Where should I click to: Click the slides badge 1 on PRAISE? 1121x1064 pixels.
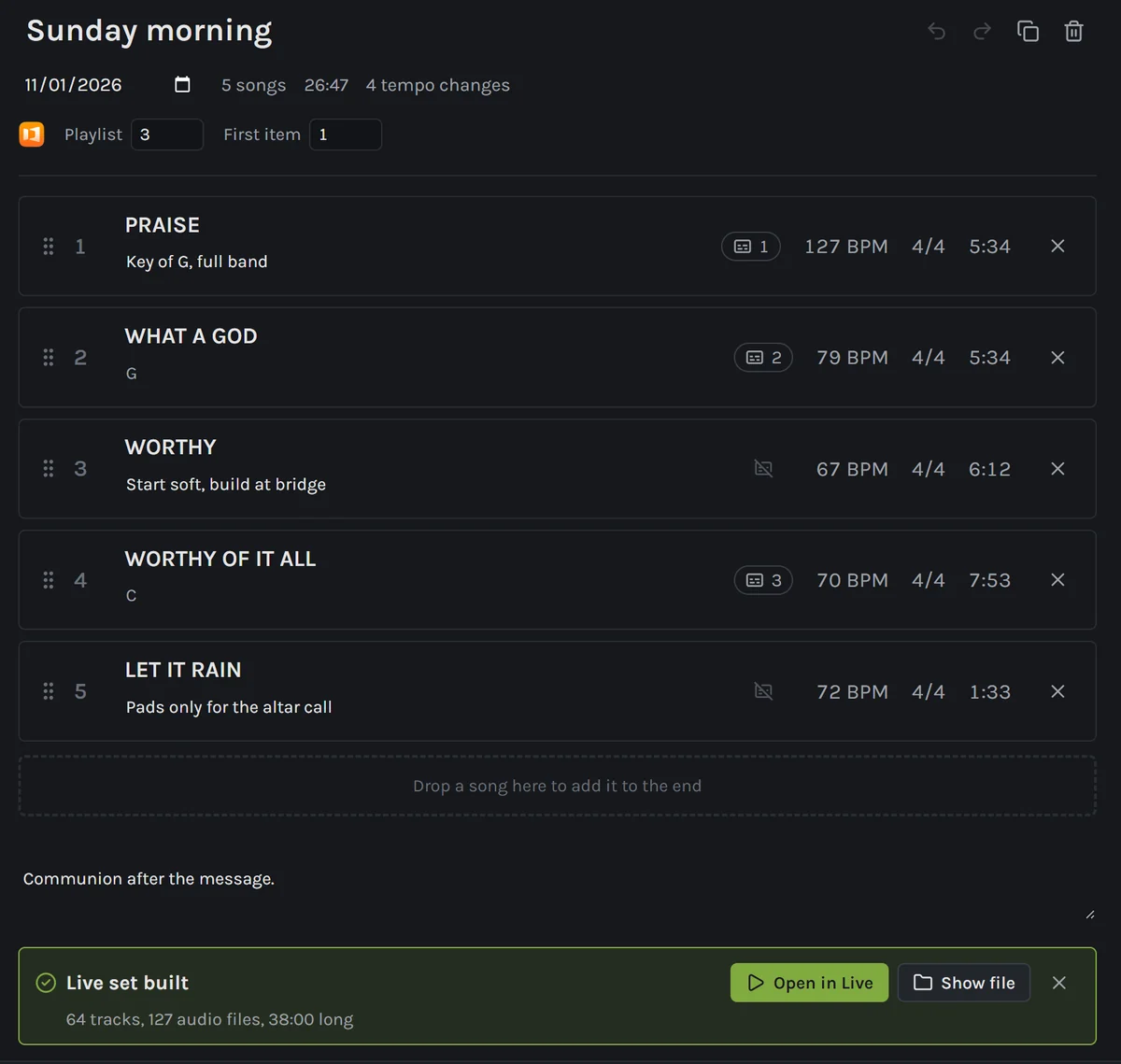click(x=751, y=247)
